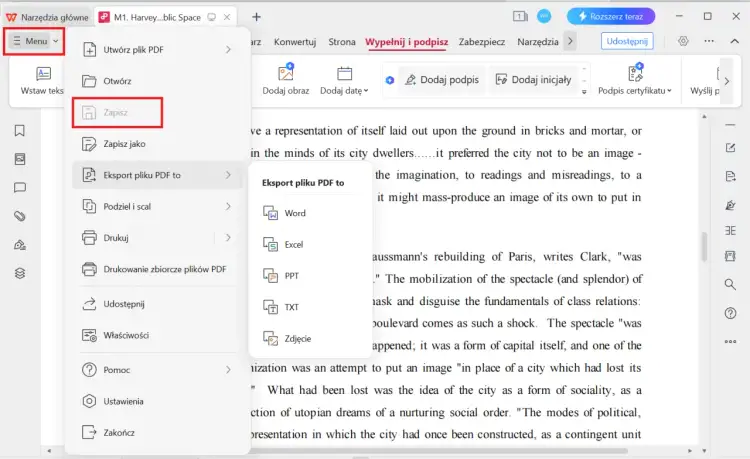The width and height of the screenshot is (750, 459).
Task: Collapse the ribbon with up arrow
Action: tap(734, 42)
